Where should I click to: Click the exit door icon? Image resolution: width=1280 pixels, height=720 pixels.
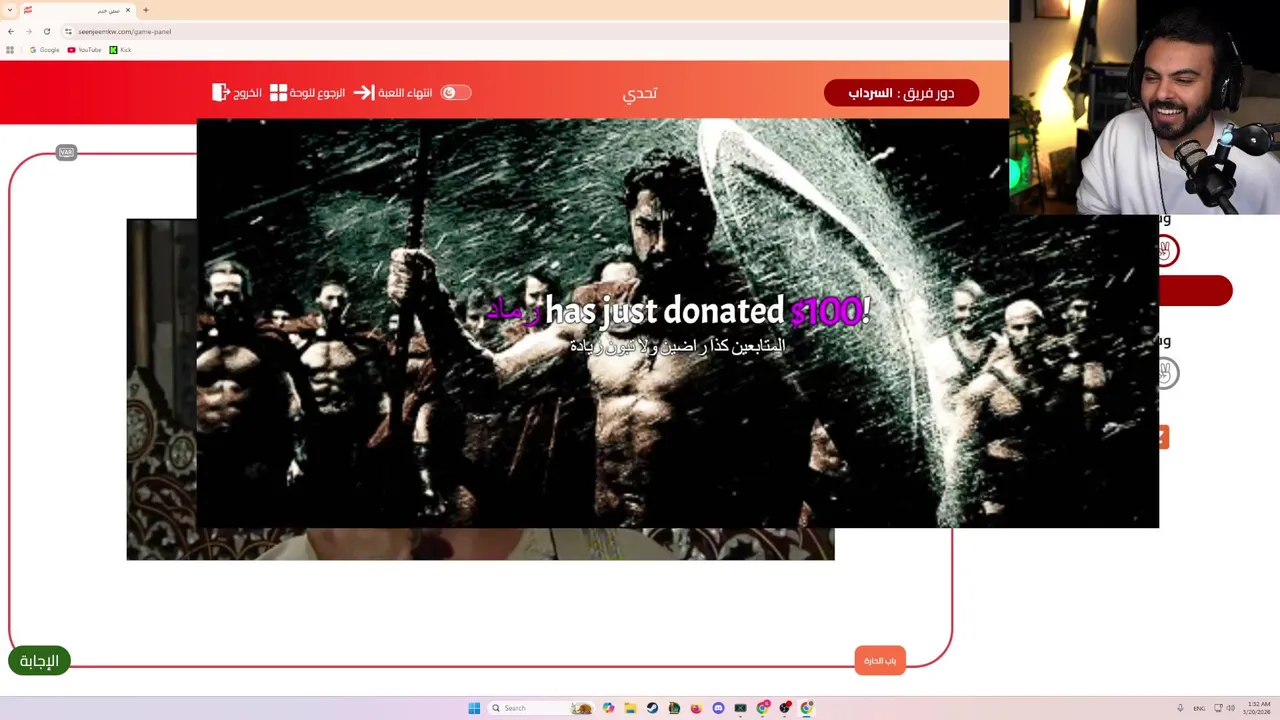(x=221, y=92)
